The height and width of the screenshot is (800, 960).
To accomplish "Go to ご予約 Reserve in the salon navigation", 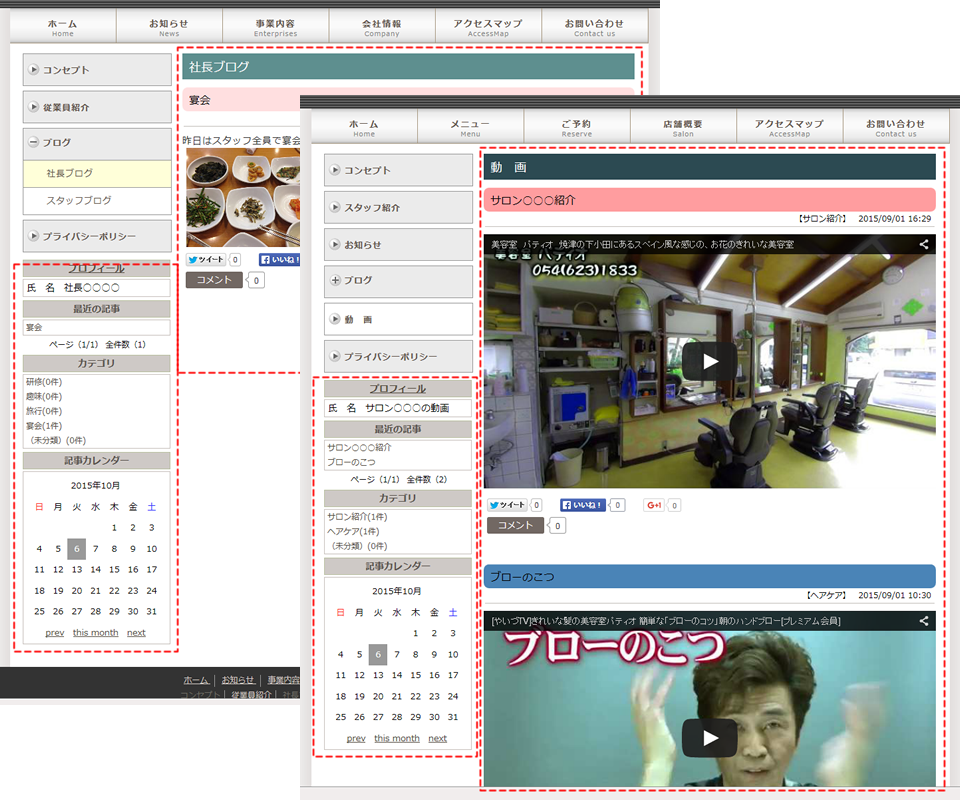I will pos(577,127).
